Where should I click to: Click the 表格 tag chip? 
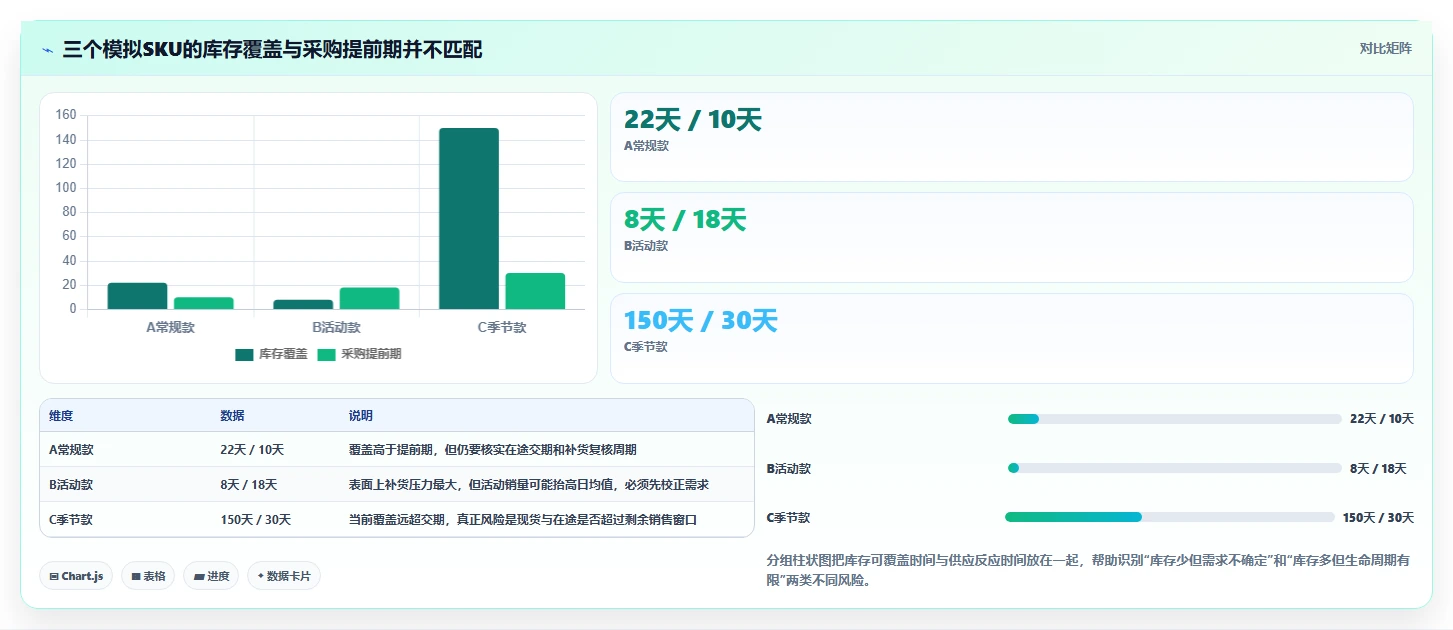pyautogui.click(x=148, y=576)
